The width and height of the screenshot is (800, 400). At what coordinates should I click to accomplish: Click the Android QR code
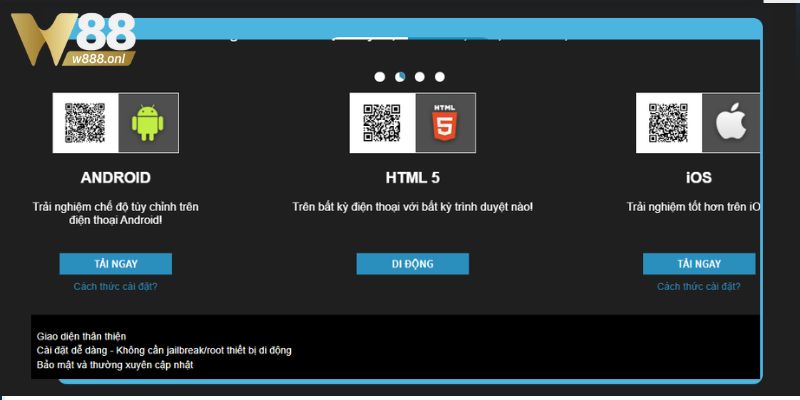click(85, 122)
